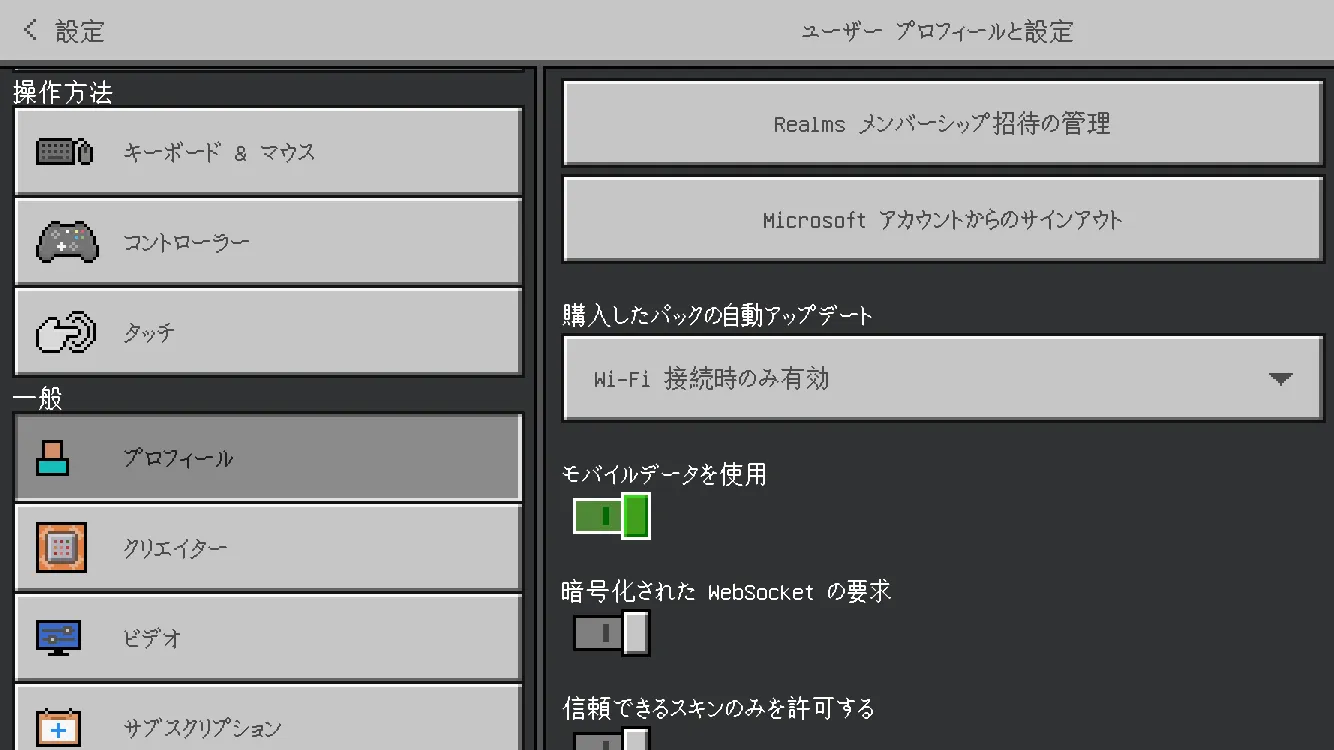Open the クリエイター settings tab
This screenshot has height=750, width=1334.
(268, 548)
